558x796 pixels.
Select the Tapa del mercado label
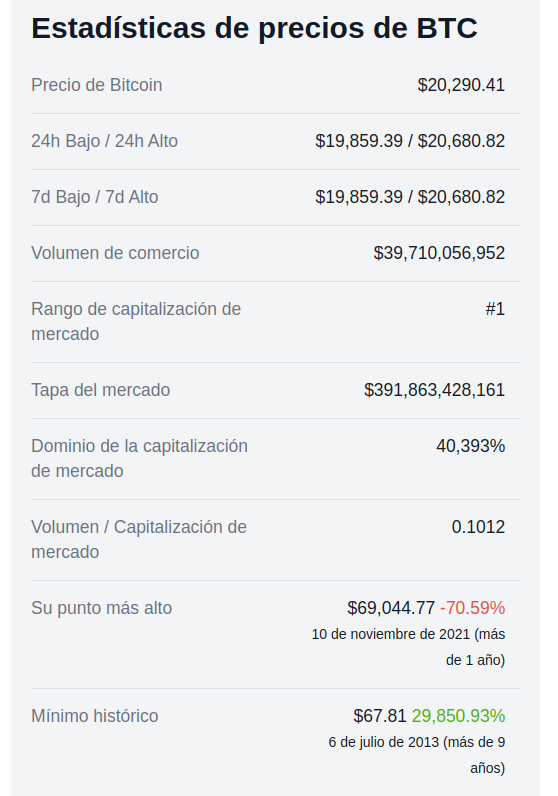point(101,390)
